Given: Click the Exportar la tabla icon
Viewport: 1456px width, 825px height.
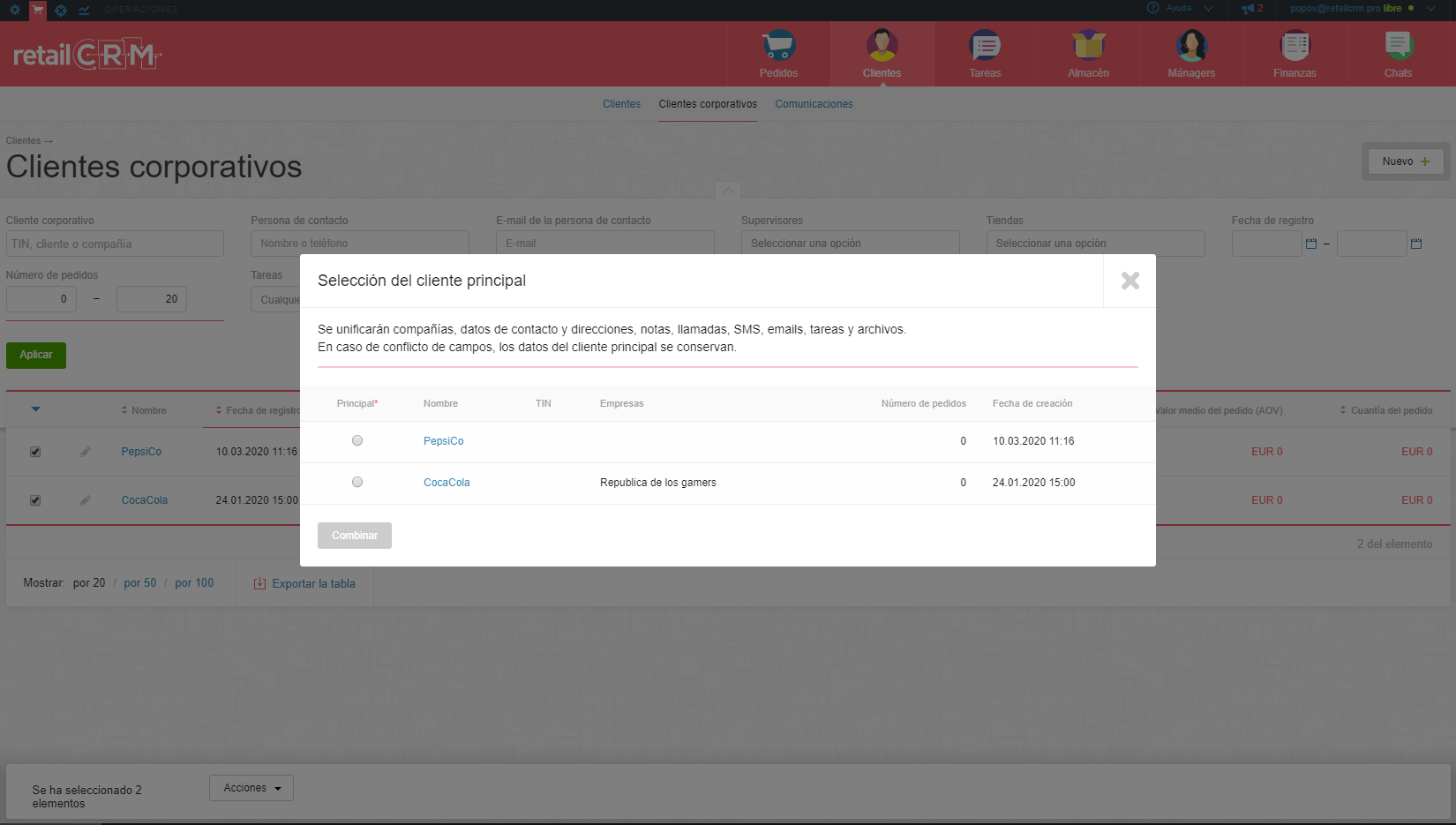Looking at the screenshot, I should (259, 583).
